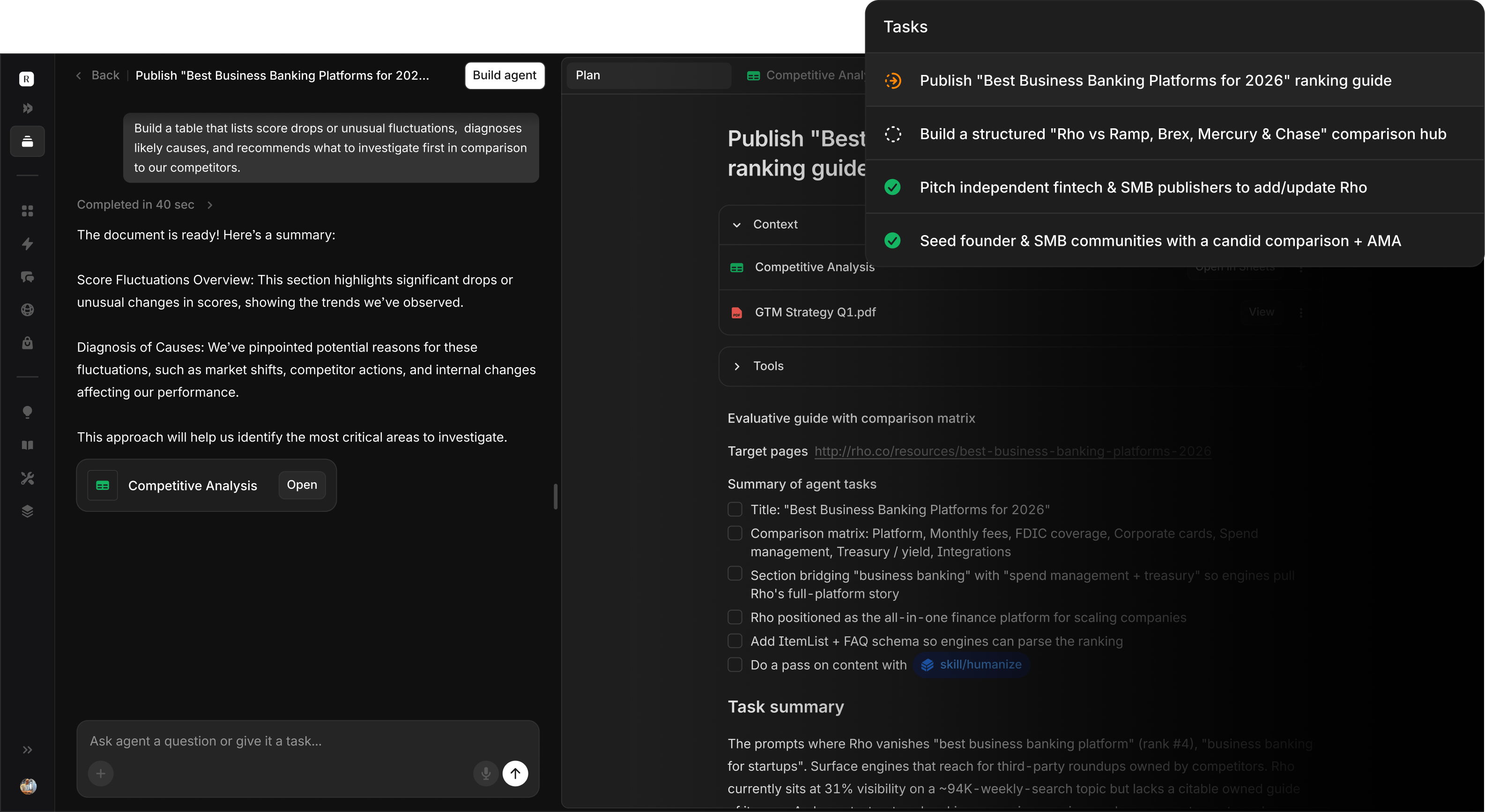Click the Competitive Analysis sheet icon in chat card
This screenshot has height=812, width=1485.
click(103, 485)
